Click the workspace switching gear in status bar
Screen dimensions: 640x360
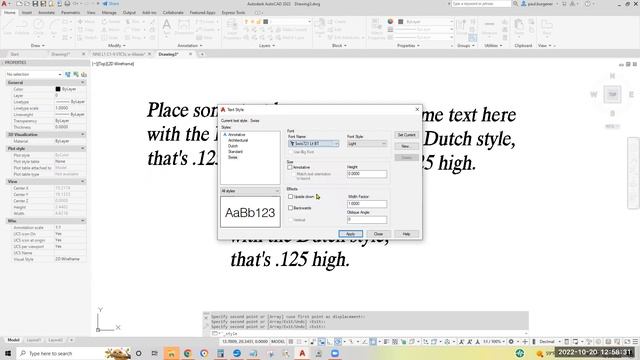pos(511,341)
